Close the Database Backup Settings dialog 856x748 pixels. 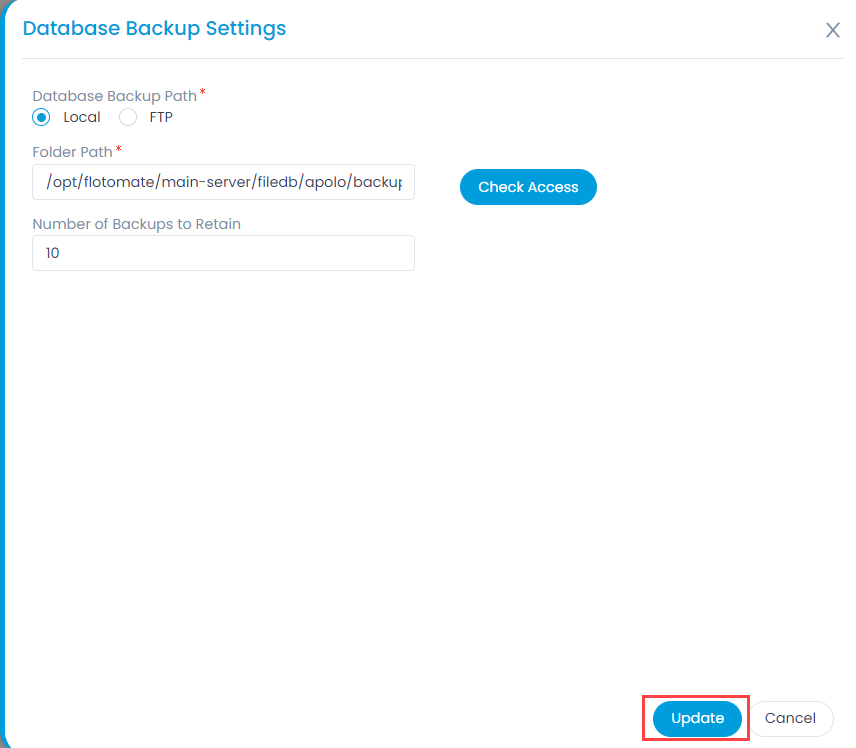click(833, 30)
